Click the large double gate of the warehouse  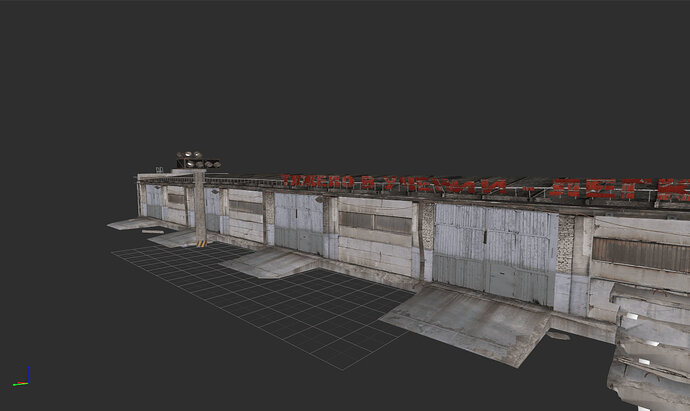493,253
